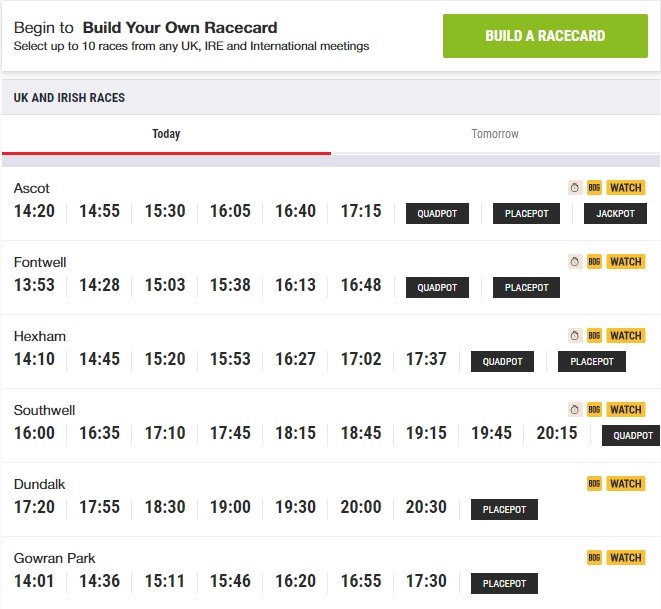Click the BOG badge for Dundalk
The width and height of the screenshot is (661, 609).
(594, 484)
